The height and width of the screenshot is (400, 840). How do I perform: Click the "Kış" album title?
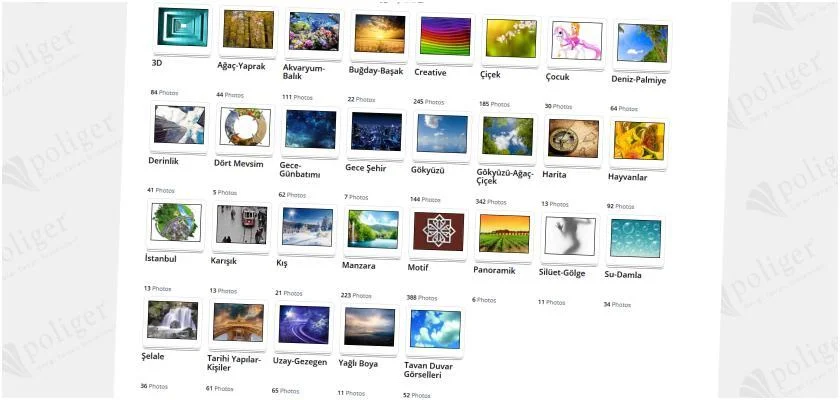coord(281,263)
